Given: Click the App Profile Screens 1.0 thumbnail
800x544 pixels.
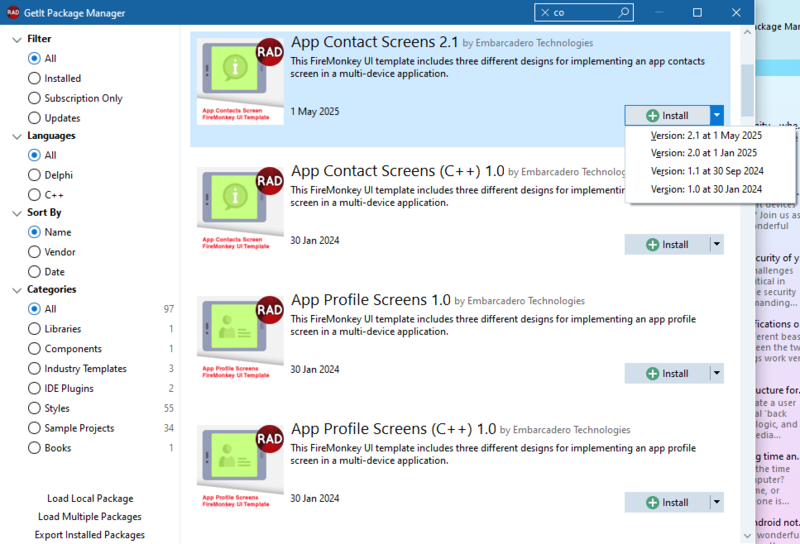Looking at the screenshot, I should pyautogui.click(x=240, y=340).
